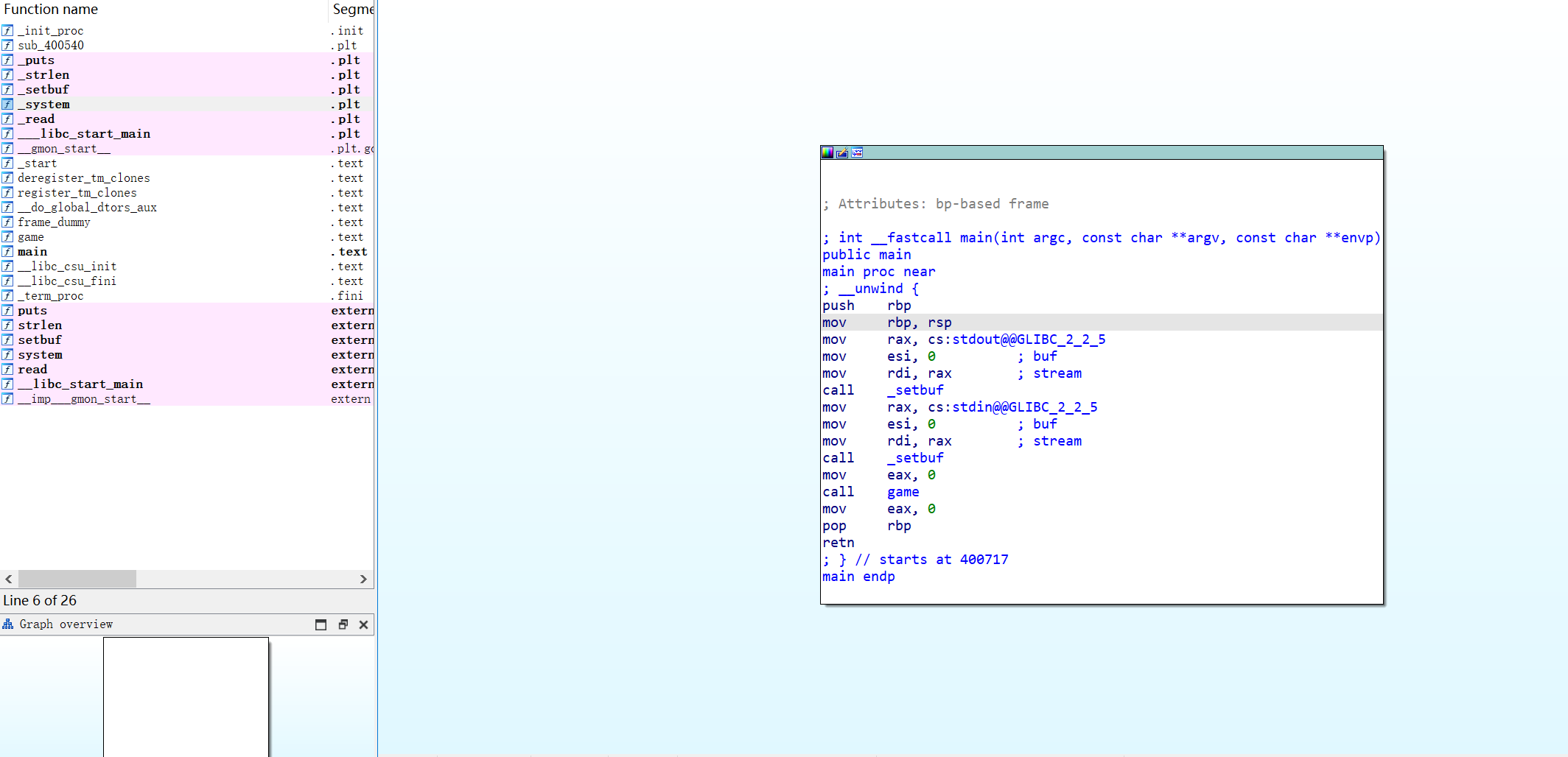The height and width of the screenshot is (757, 1568).
Task: Click the function icon next to __imp___gmon_start__
Action: pyautogui.click(x=7, y=399)
